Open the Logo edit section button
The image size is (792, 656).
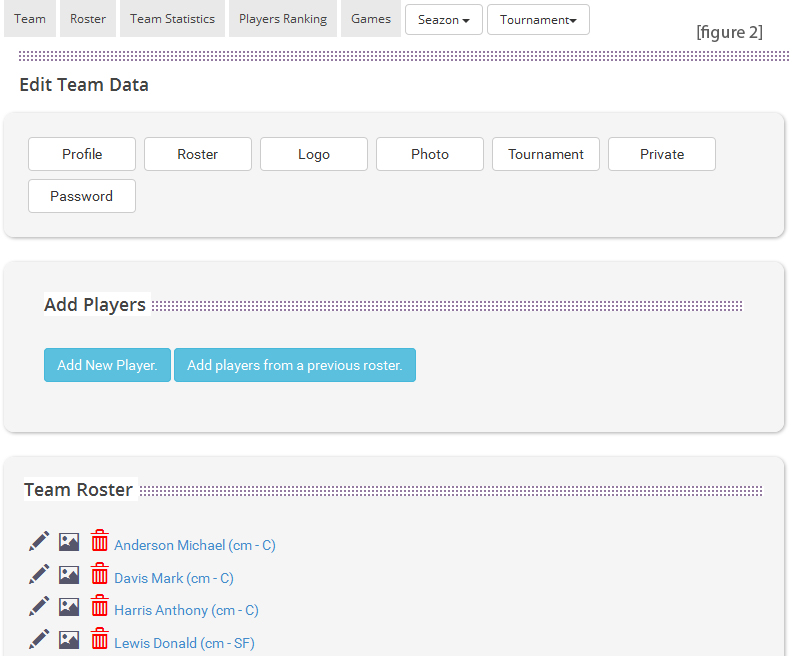(314, 154)
